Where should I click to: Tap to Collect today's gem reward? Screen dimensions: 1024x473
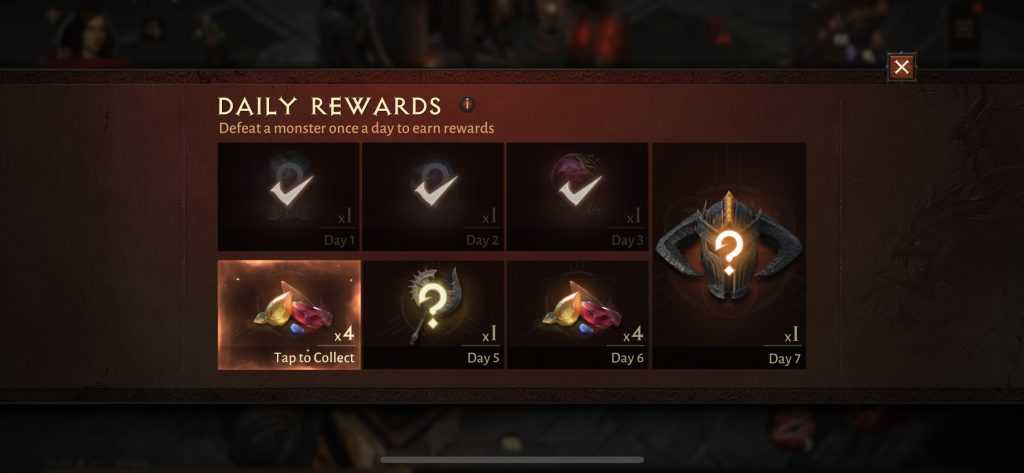tap(314, 358)
